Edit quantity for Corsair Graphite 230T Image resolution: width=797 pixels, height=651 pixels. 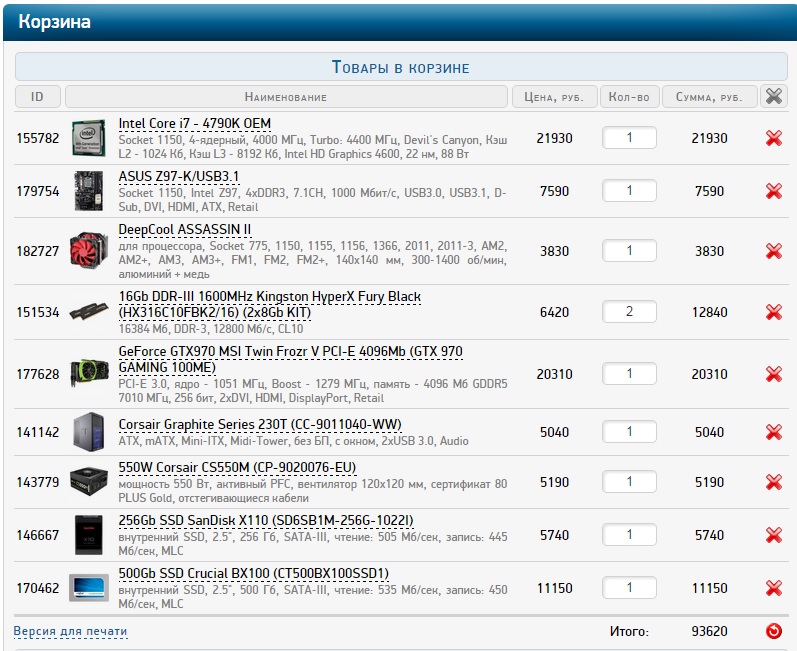pos(629,431)
